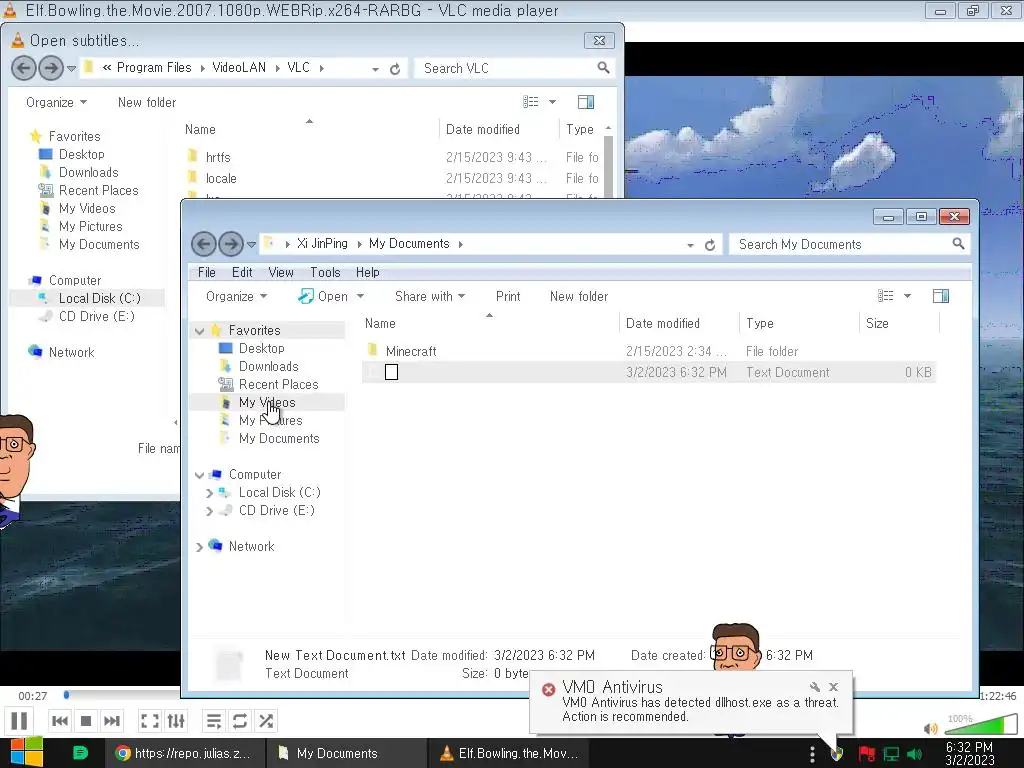Change view icon in My Documents

coord(886,296)
